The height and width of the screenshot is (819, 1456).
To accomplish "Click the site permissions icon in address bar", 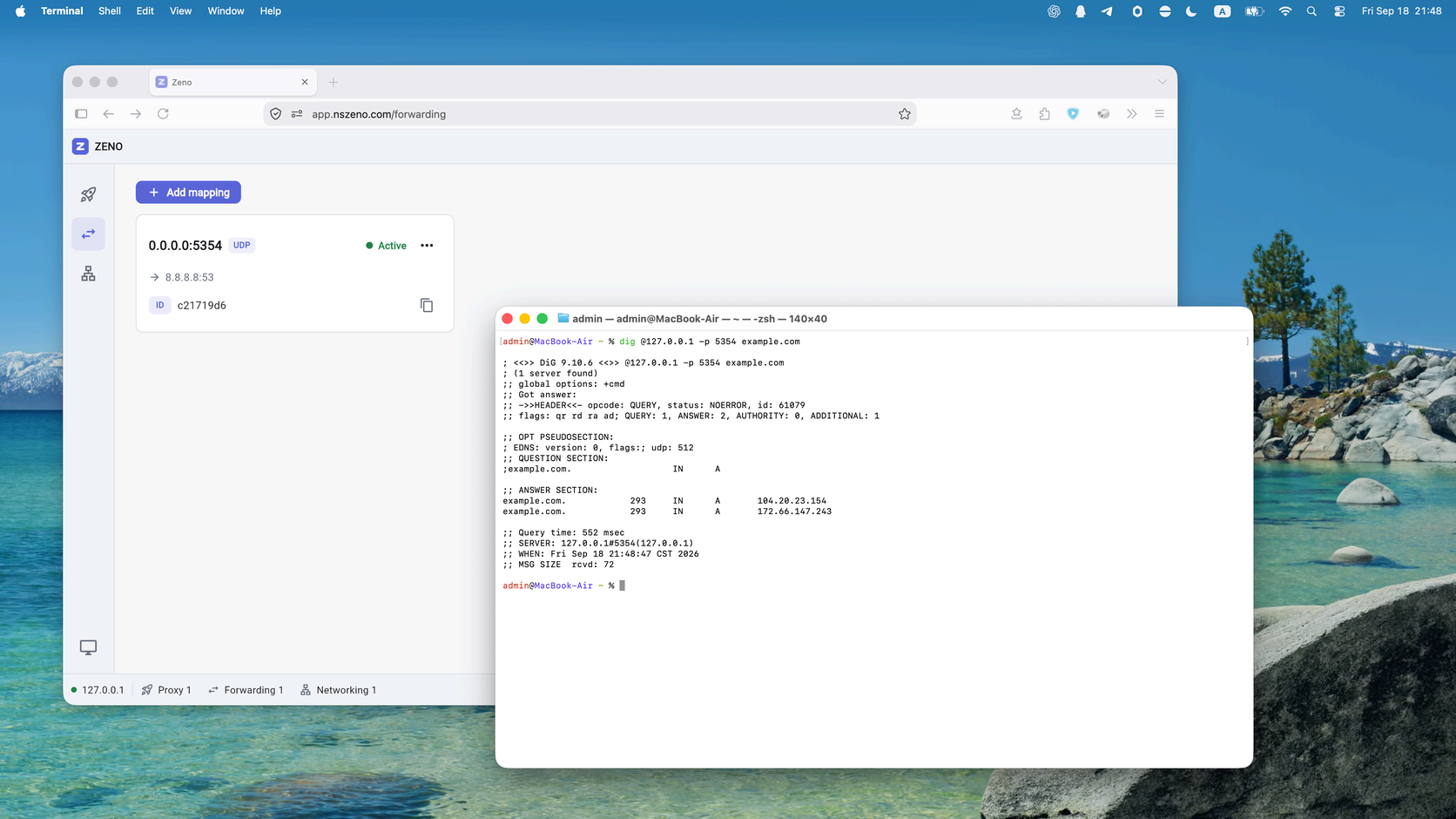I will (x=297, y=114).
